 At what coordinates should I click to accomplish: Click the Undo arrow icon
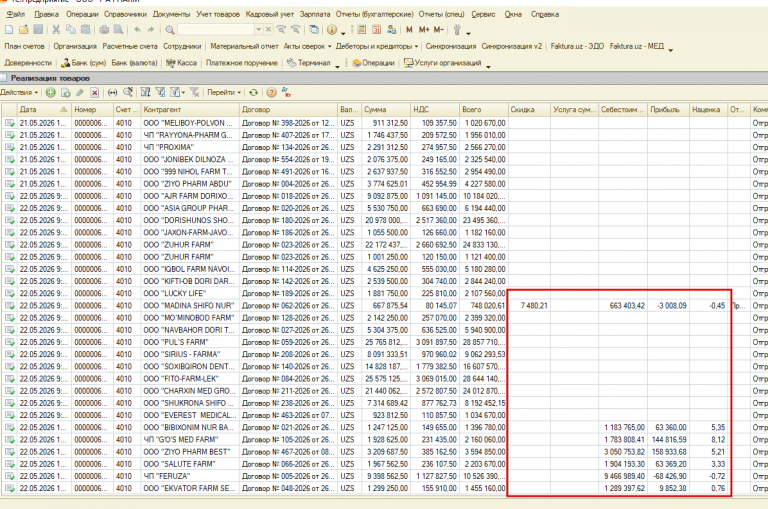click(138, 30)
